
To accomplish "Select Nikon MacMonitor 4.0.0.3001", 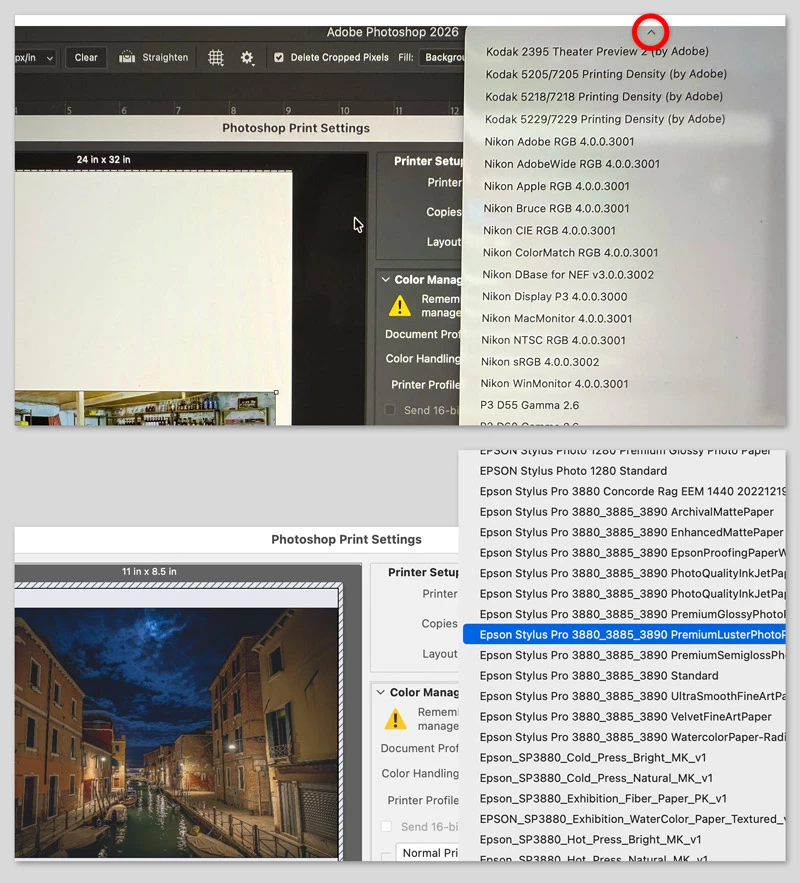I will (556, 318).
